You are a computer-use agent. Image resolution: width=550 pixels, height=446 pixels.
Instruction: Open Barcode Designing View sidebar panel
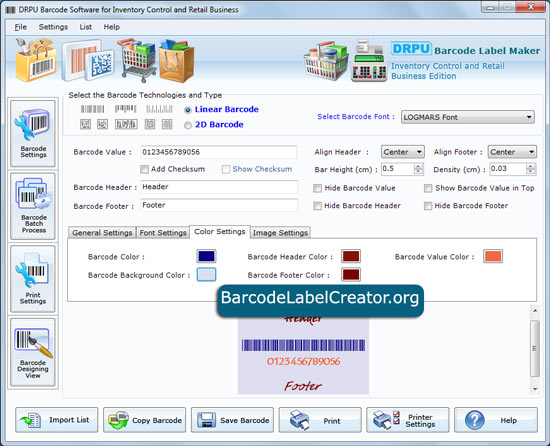[x=33, y=352]
